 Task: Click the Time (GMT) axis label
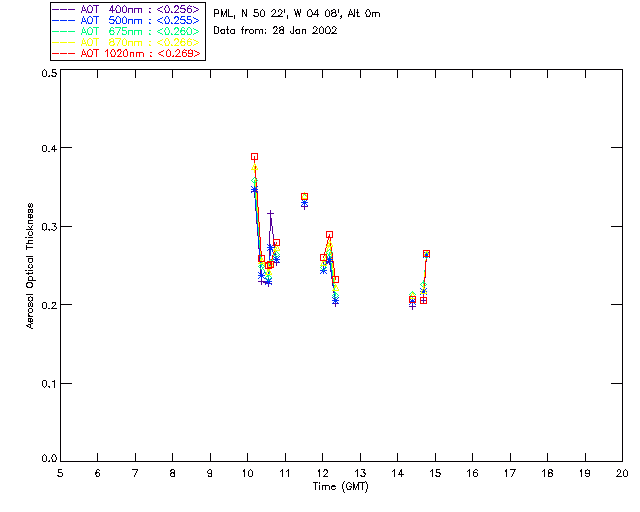340,487
